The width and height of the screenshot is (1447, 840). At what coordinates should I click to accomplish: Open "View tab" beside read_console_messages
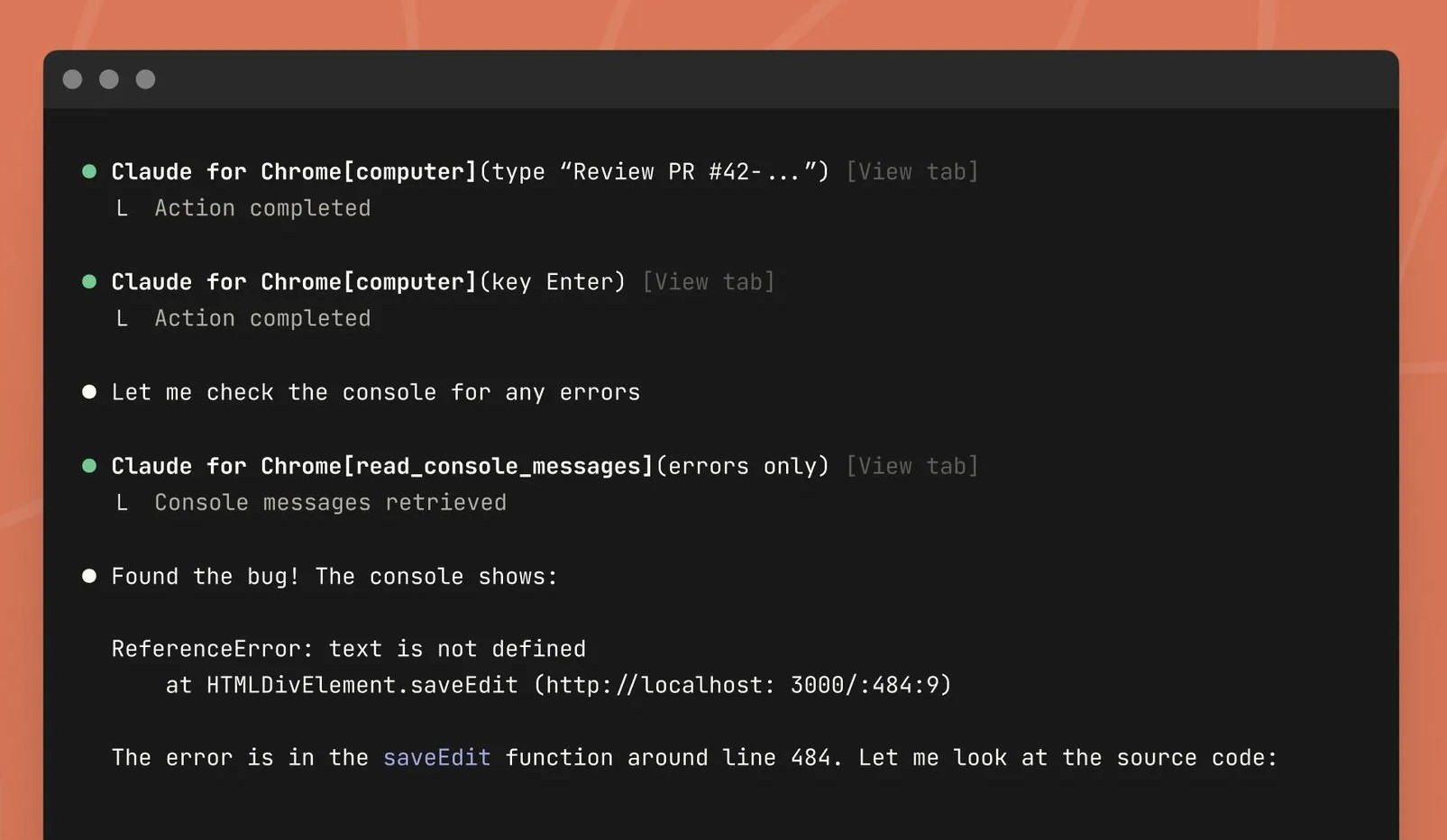click(911, 466)
